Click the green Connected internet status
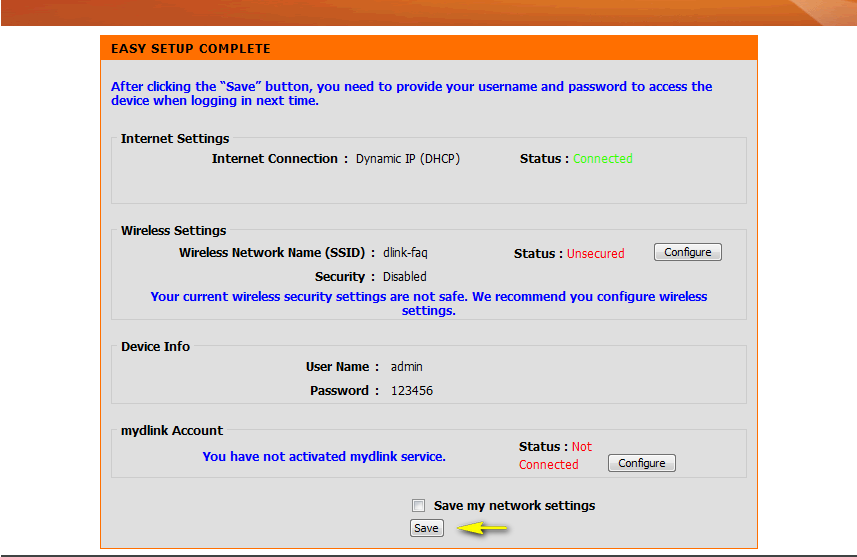Screen dimensions: 857x557 click(602, 159)
